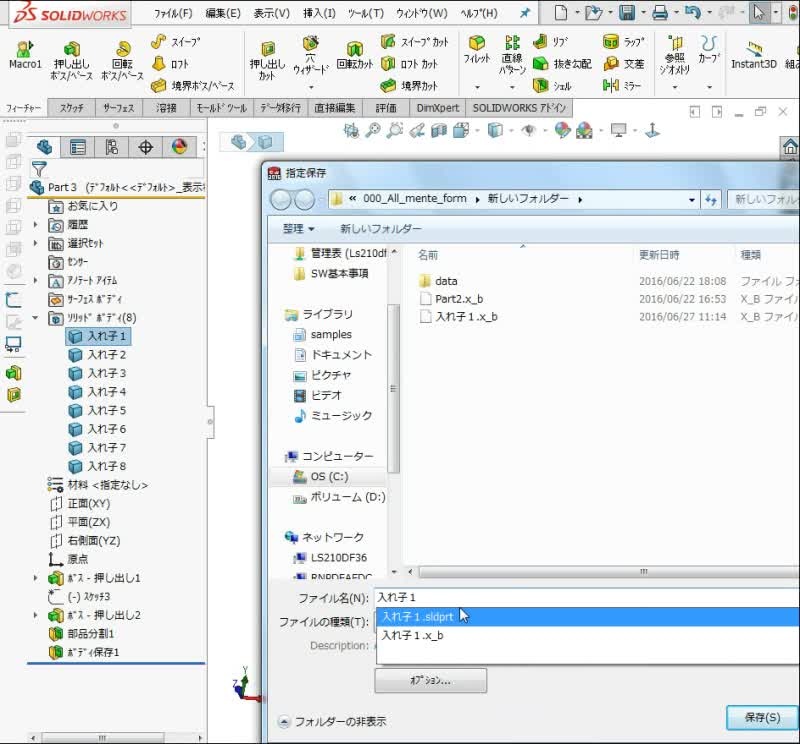Select the 直線パターン tool

pyautogui.click(x=512, y=55)
